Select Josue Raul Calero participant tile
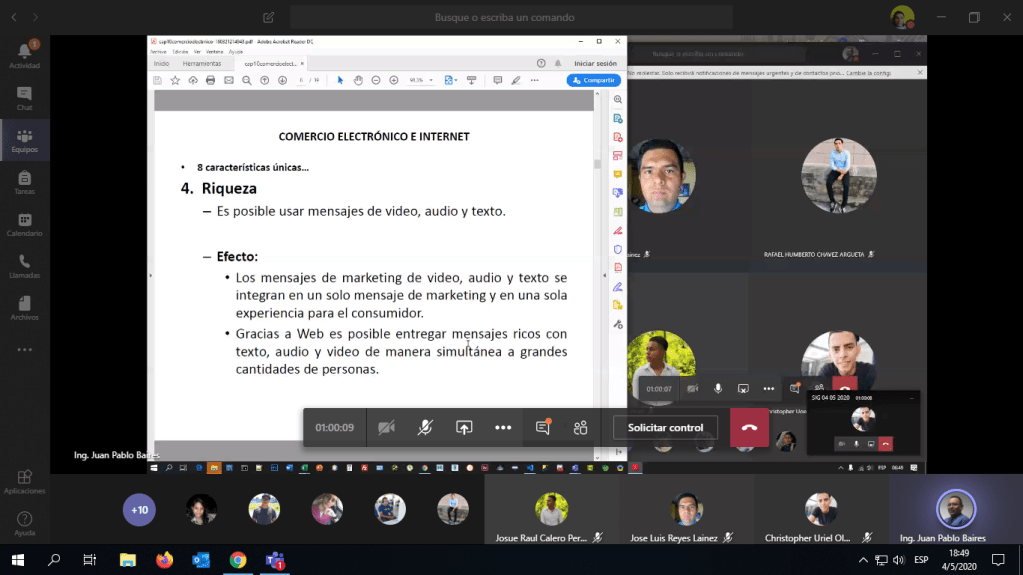1023x575 pixels. point(552,516)
